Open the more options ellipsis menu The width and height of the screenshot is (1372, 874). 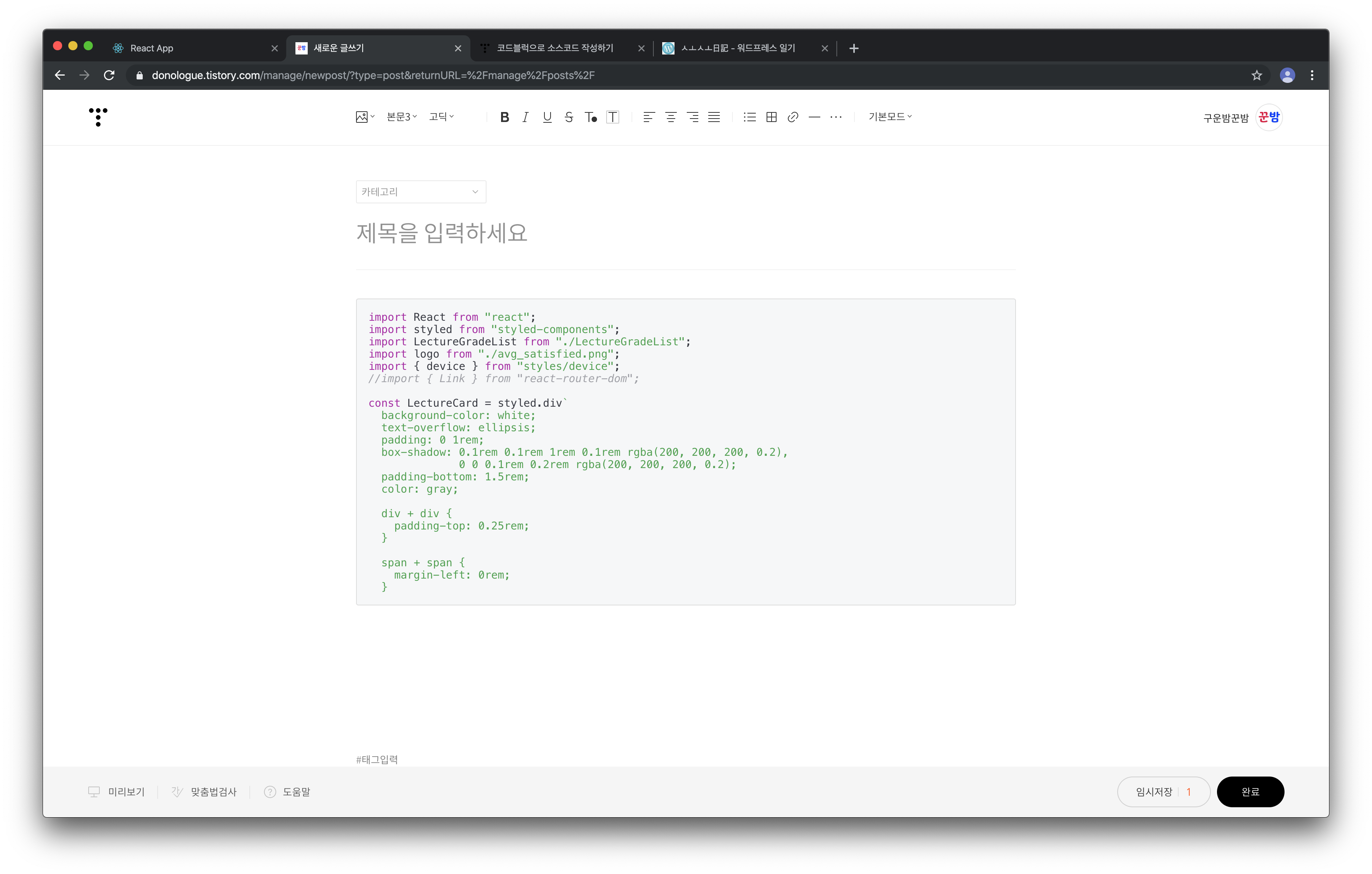[836, 117]
